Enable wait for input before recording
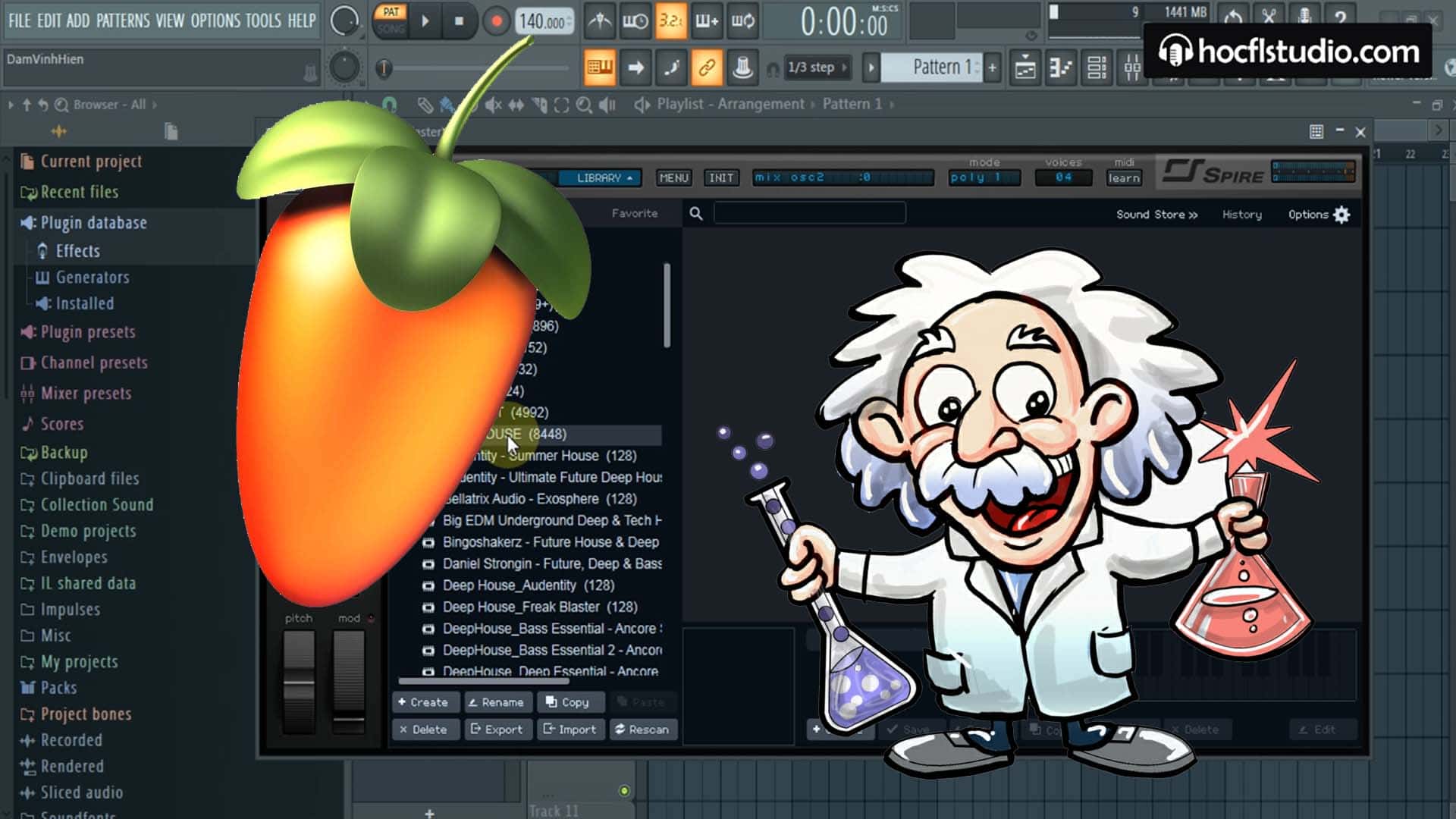Screen dimensions: 1456x819 coord(635,21)
